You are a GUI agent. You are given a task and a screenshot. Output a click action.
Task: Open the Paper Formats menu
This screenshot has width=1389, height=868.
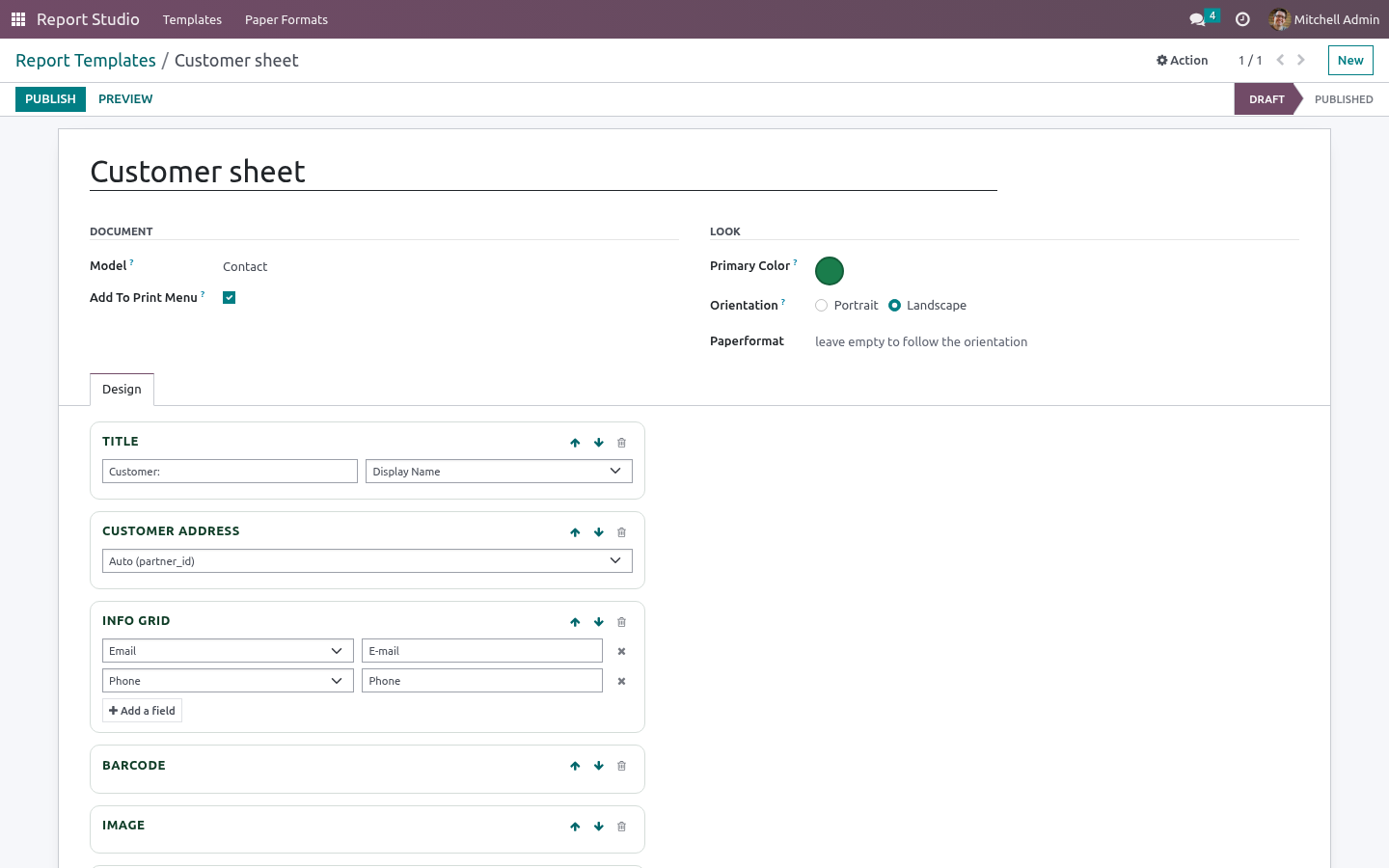[286, 19]
